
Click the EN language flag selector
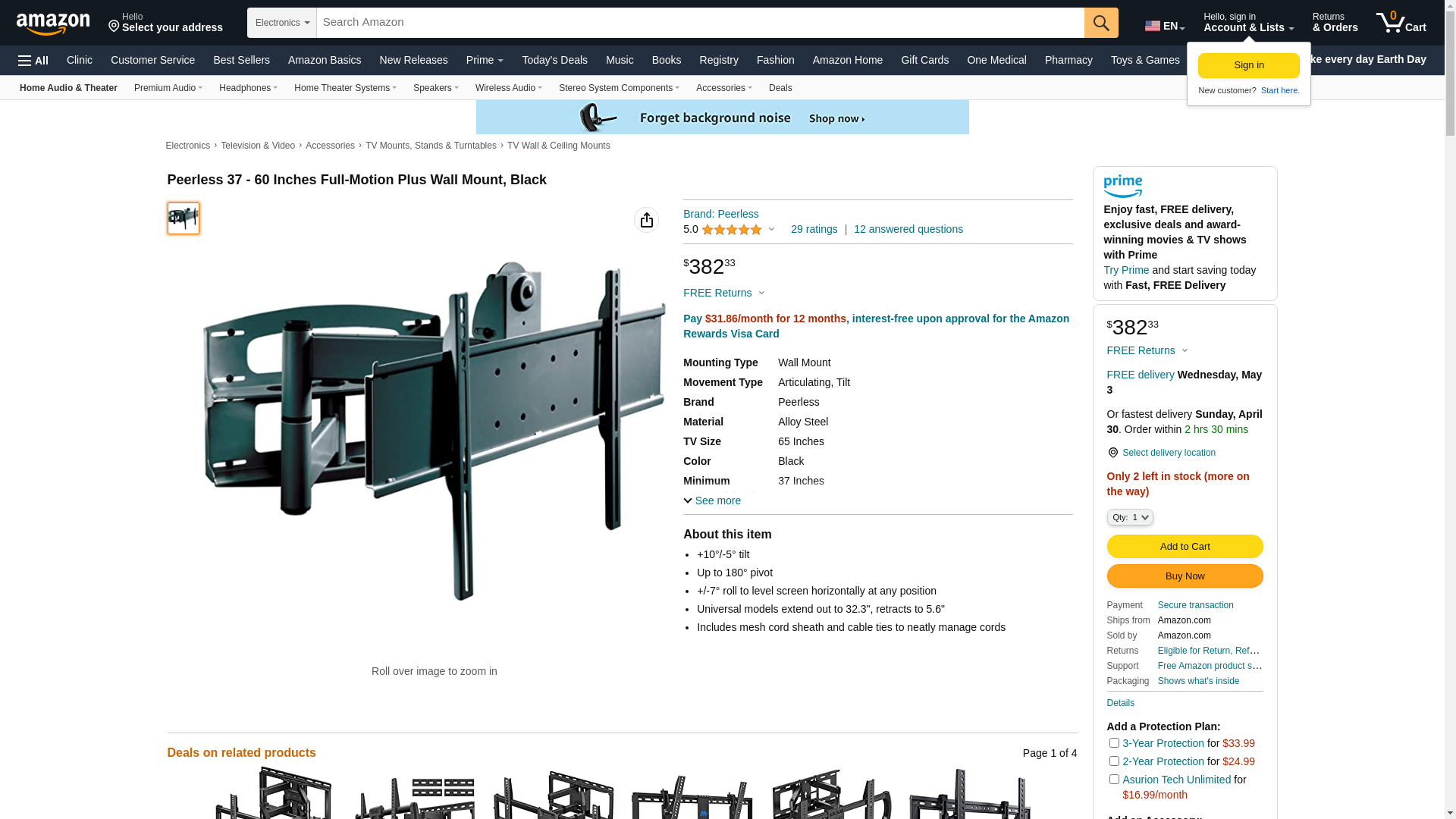click(x=1164, y=26)
